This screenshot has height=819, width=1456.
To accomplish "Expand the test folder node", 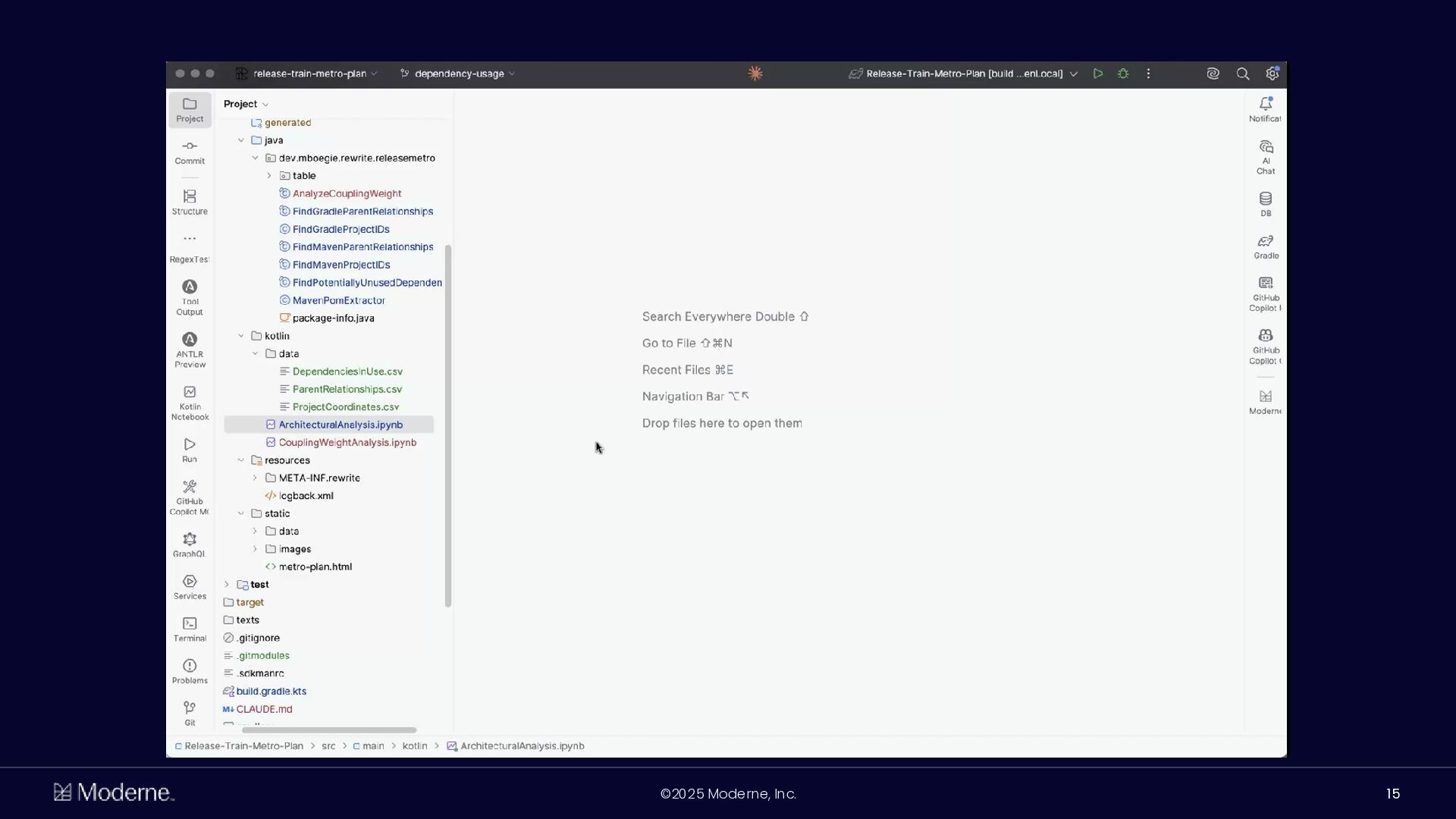I will (x=227, y=585).
